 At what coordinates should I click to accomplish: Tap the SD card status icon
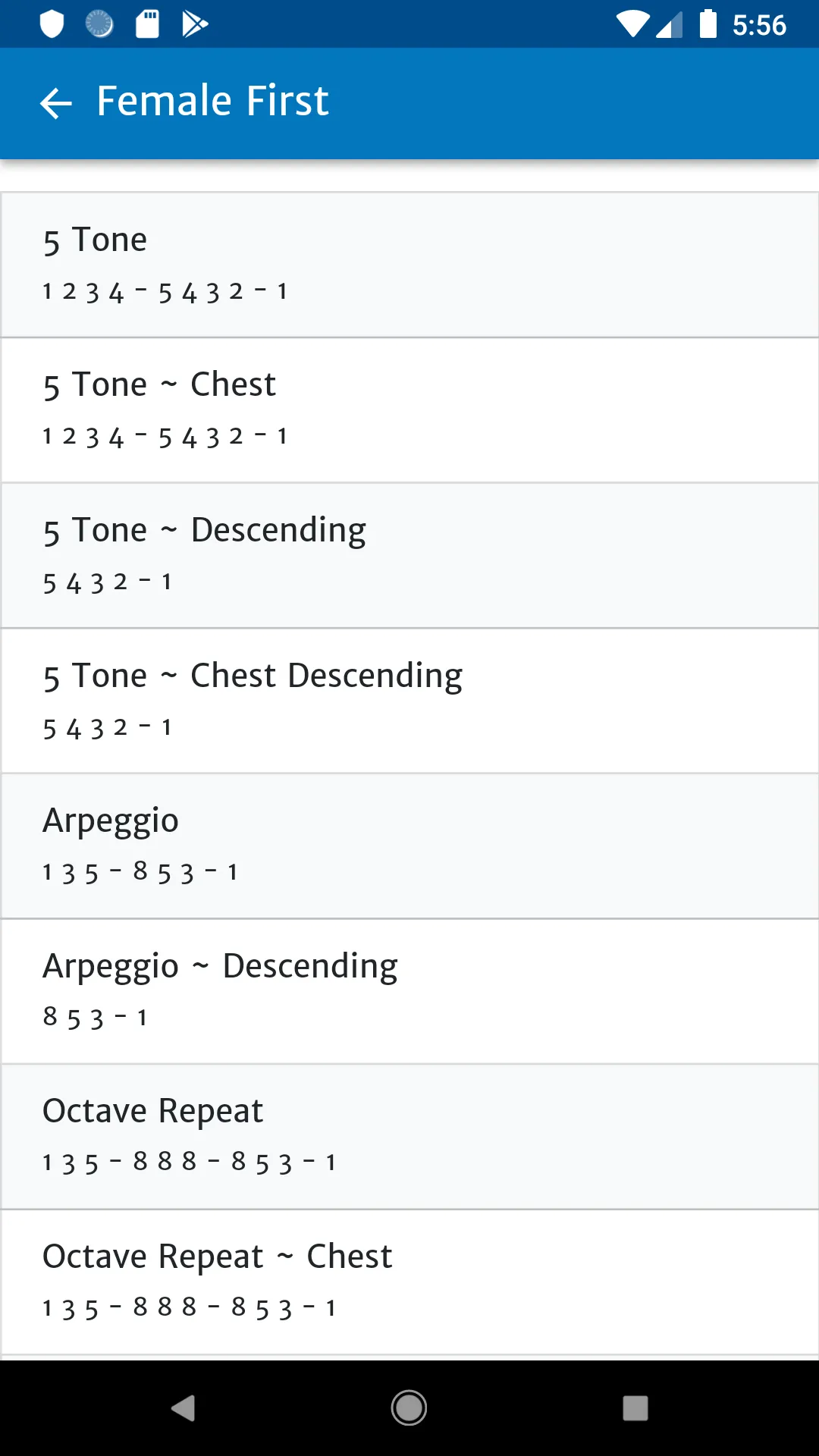click(x=147, y=24)
